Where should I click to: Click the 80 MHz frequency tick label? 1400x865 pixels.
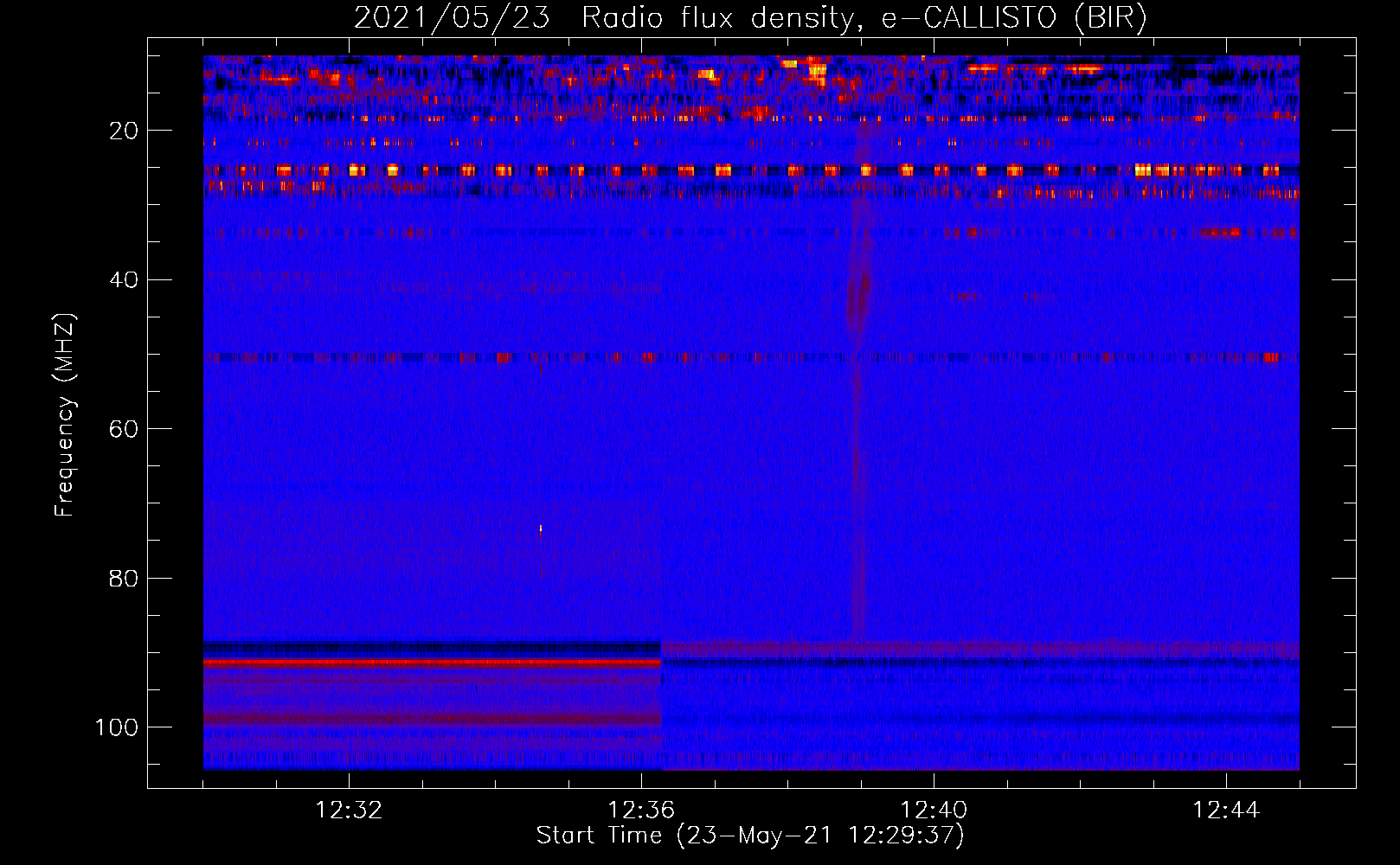point(124,578)
